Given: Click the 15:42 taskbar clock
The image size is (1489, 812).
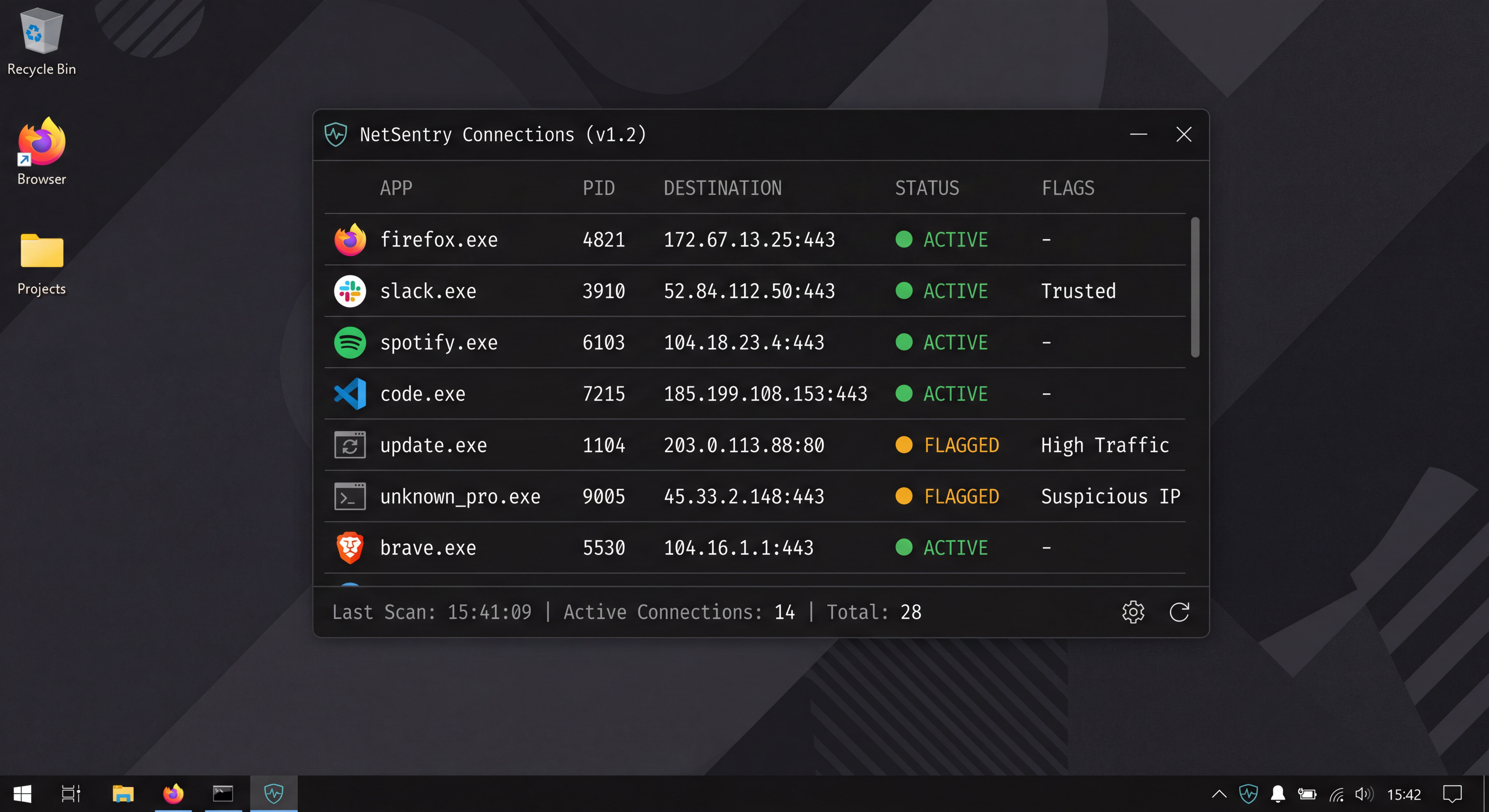Looking at the screenshot, I should coord(1404,795).
